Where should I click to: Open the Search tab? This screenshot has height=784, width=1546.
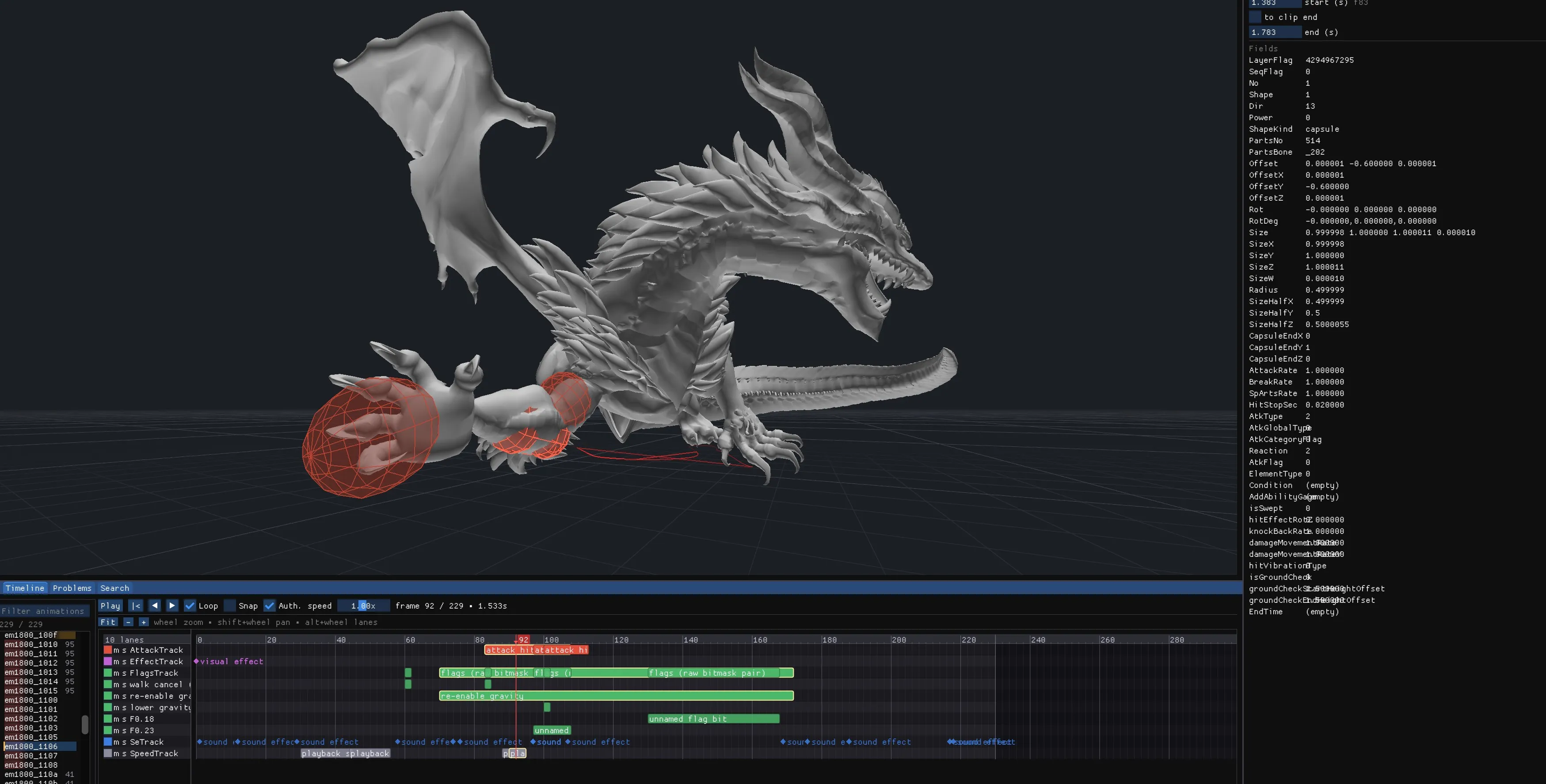pyautogui.click(x=114, y=588)
